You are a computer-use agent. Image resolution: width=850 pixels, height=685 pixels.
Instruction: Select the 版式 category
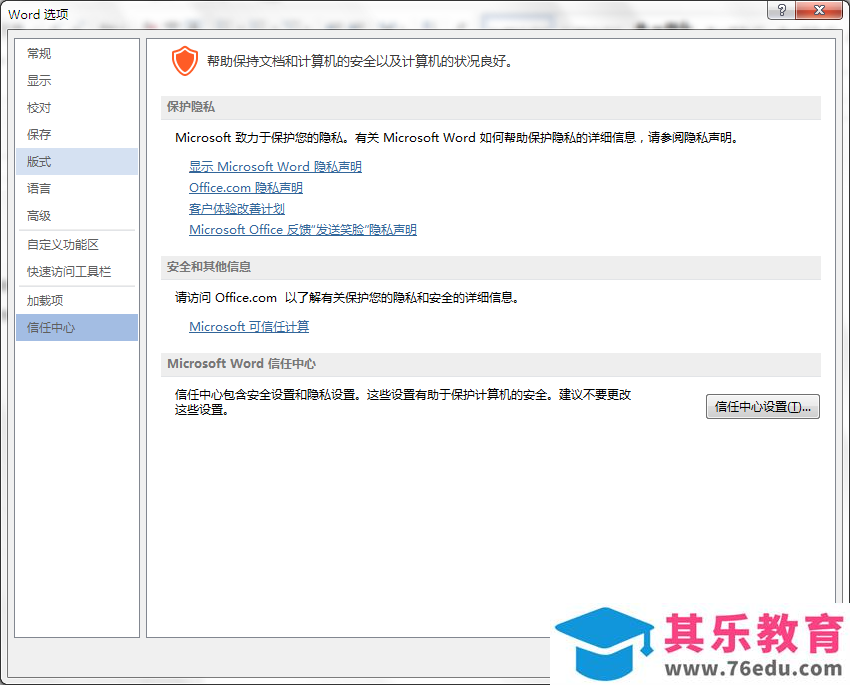[x=76, y=161]
